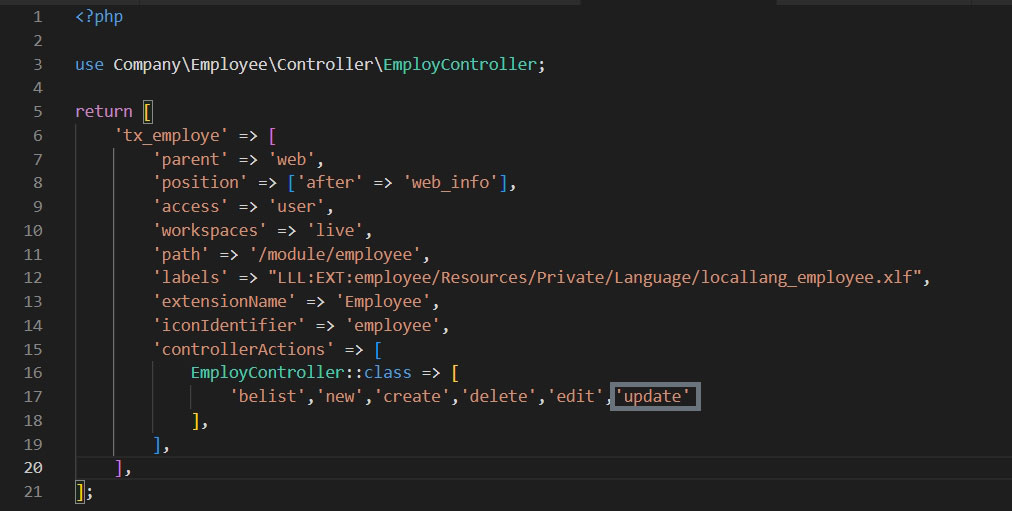Click the 'belist' action string
1012x511 pixels.
(x=264, y=397)
